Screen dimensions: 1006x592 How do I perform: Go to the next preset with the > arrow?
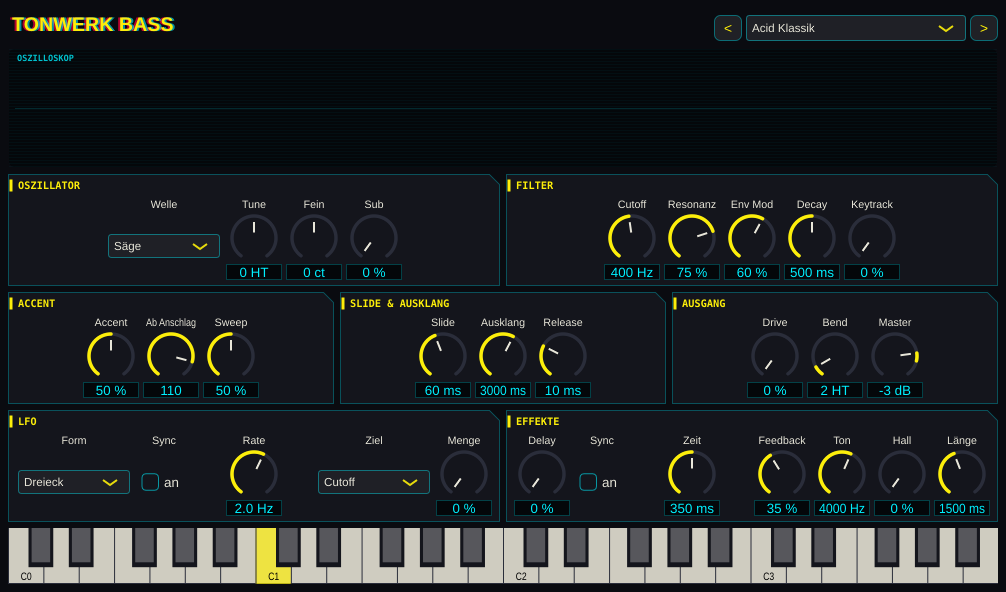click(984, 28)
